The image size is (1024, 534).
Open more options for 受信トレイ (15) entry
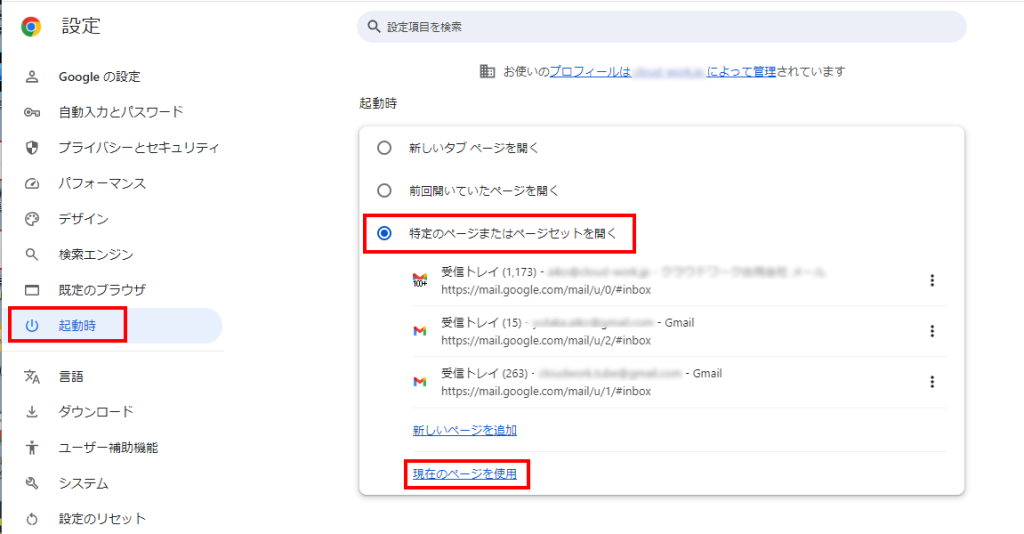pyautogui.click(x=932, y=331)
